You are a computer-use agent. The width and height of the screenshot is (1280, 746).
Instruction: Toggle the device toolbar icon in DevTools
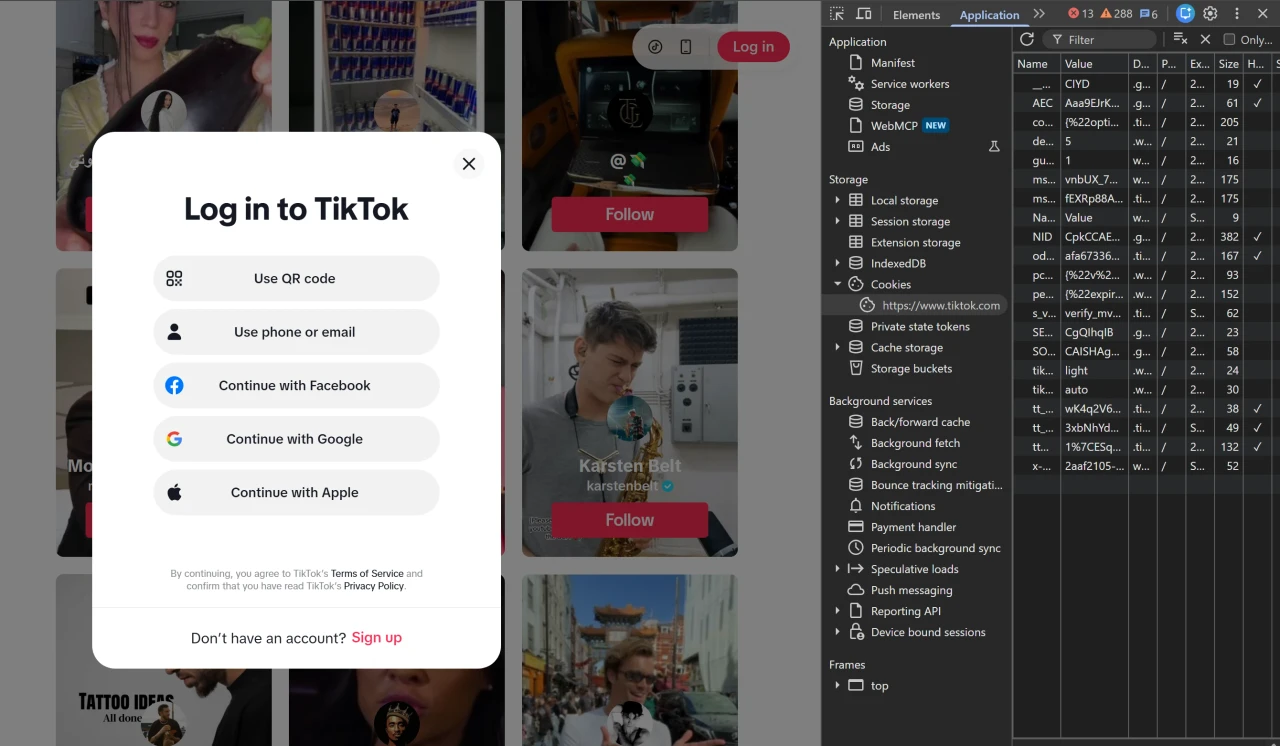[x=864, y=14]
